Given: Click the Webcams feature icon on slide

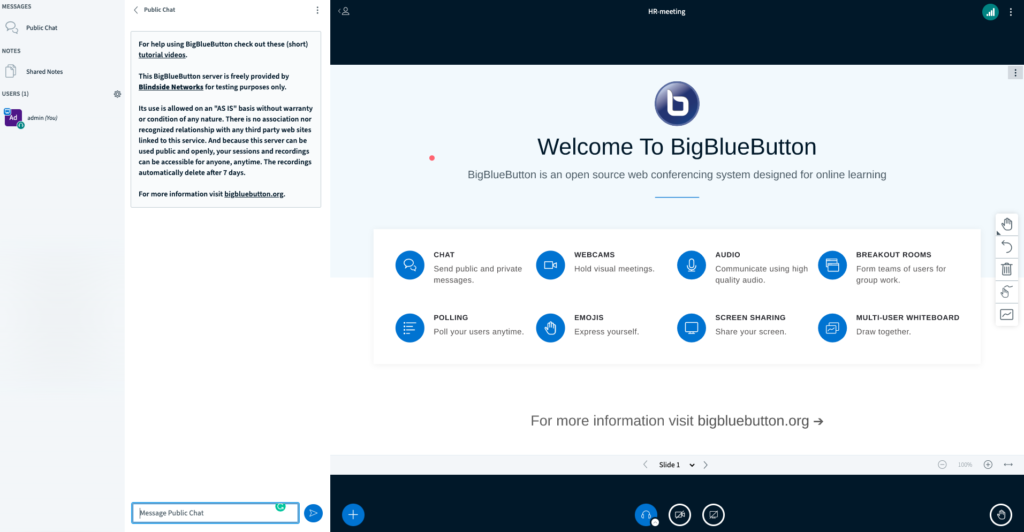Looking at the screenshot, I should pos(551,265).
